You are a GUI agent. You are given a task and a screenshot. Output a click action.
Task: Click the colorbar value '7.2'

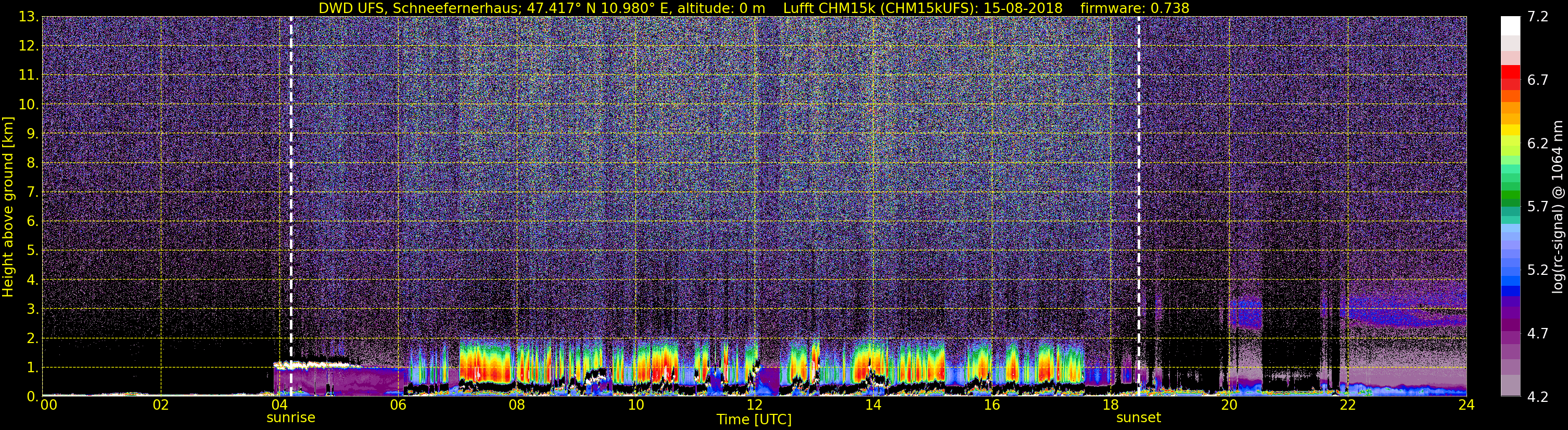[1538, 17]
